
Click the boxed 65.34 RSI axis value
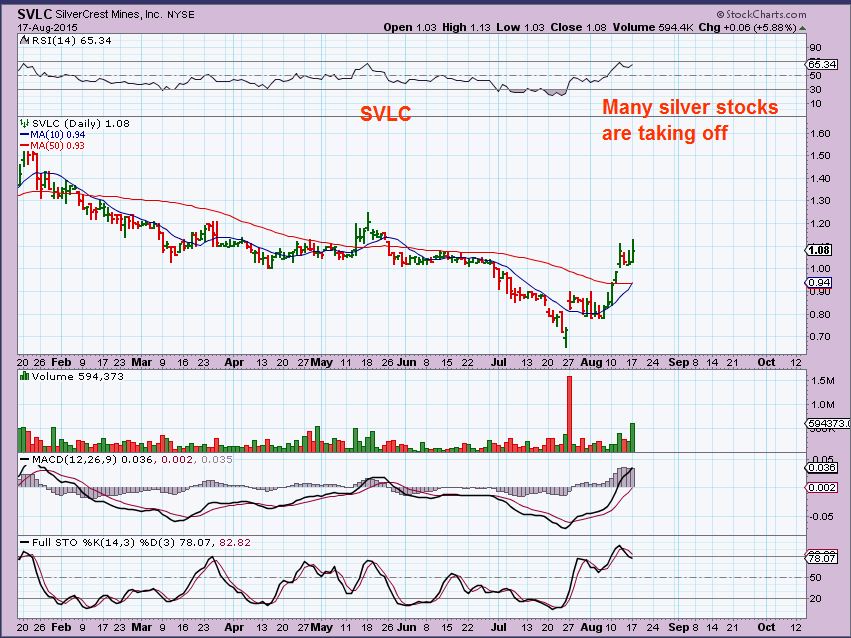(822, 64)
